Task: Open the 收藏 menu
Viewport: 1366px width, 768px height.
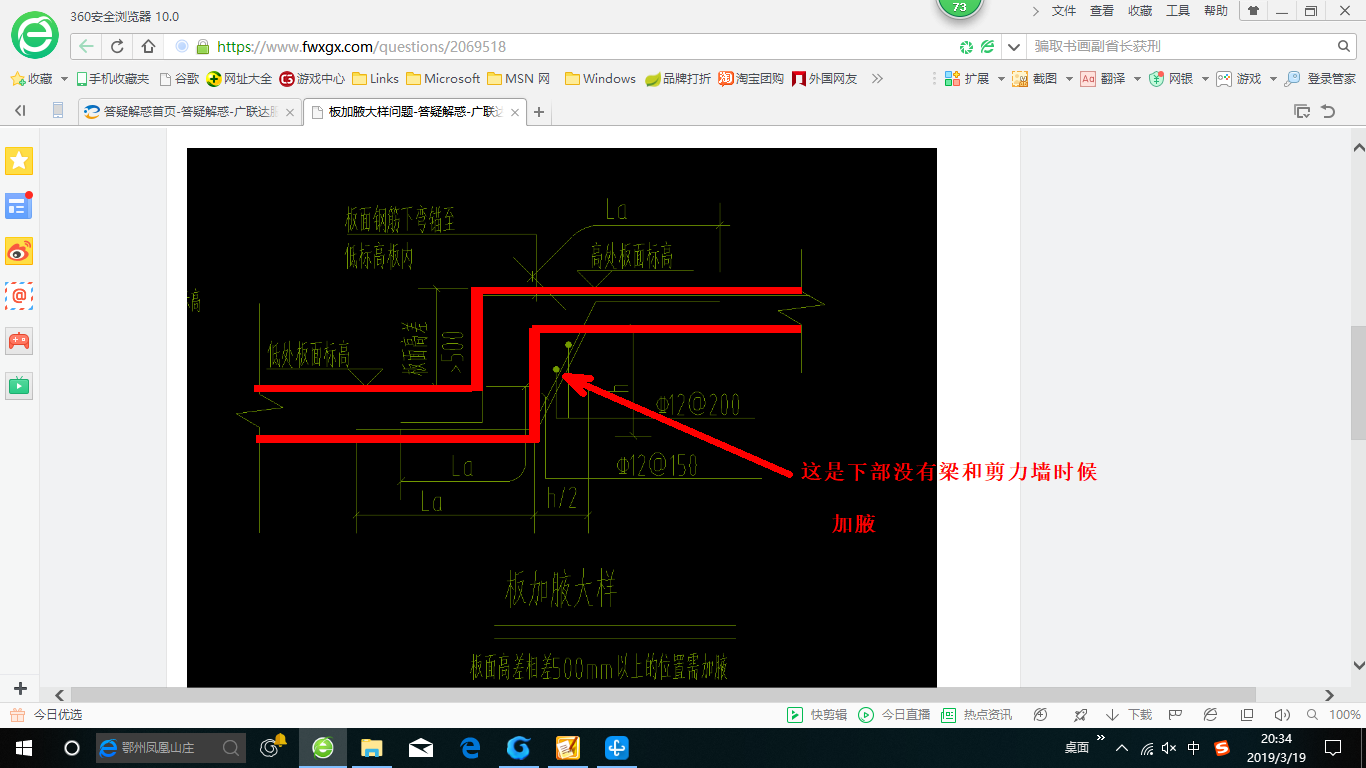Action: pos(1140,11)
